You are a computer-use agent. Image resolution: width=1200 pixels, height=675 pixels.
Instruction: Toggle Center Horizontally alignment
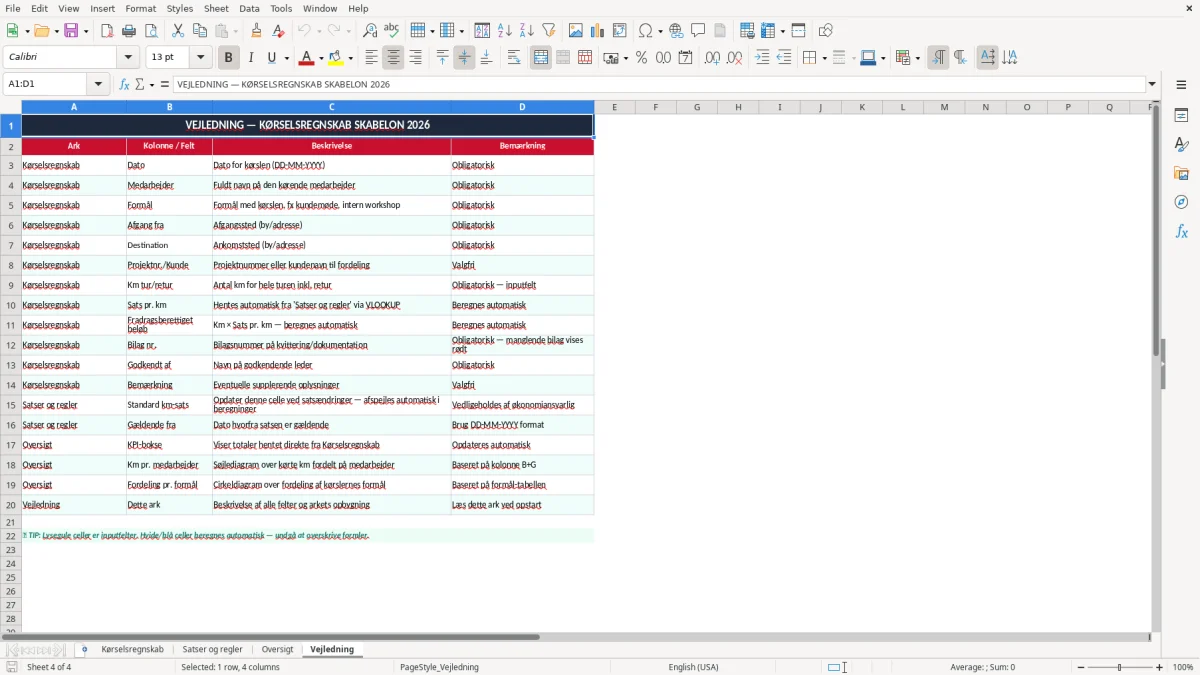[394, 58]
